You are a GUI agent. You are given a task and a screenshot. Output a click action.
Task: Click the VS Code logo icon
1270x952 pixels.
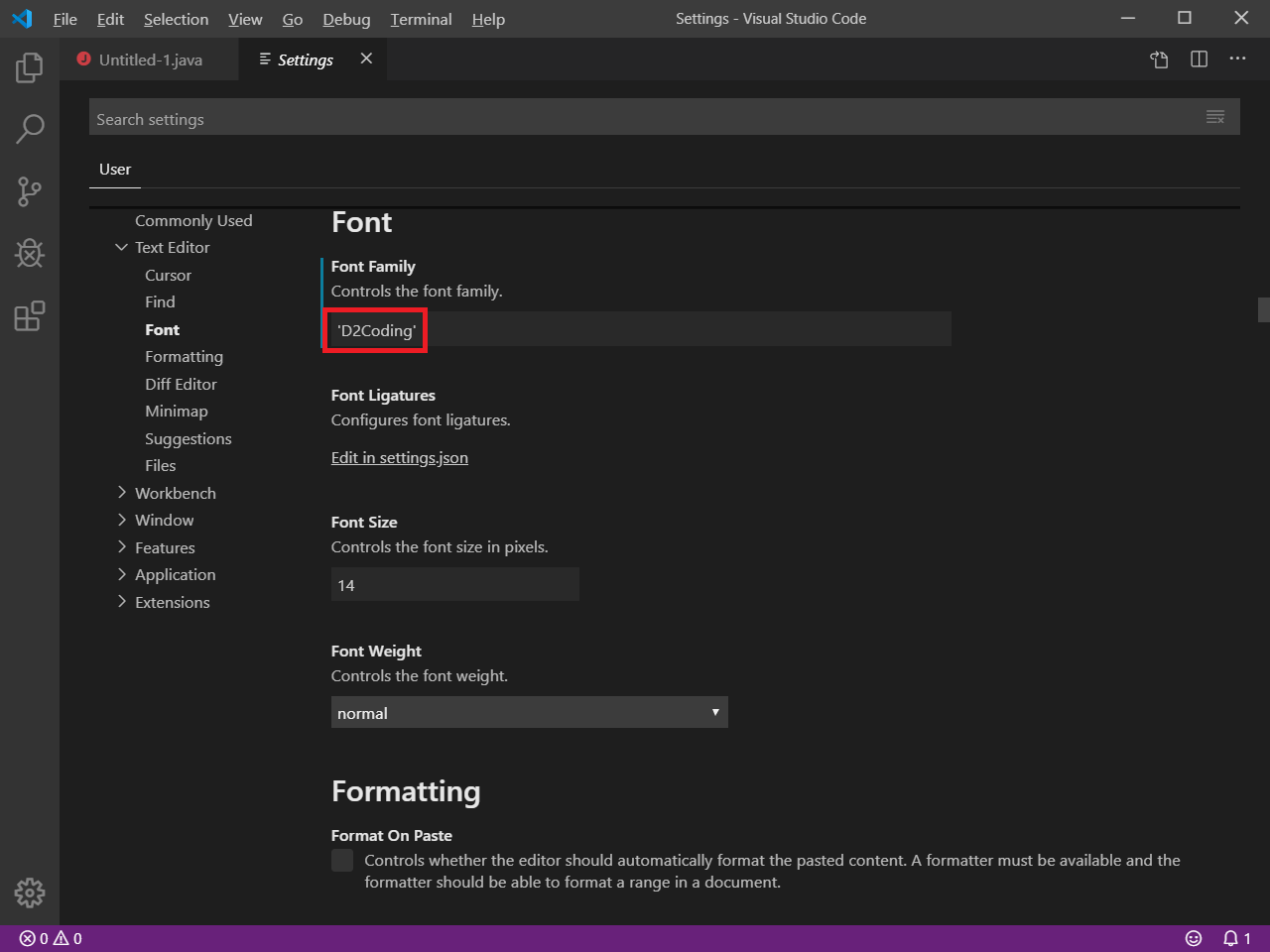(22, 19)
